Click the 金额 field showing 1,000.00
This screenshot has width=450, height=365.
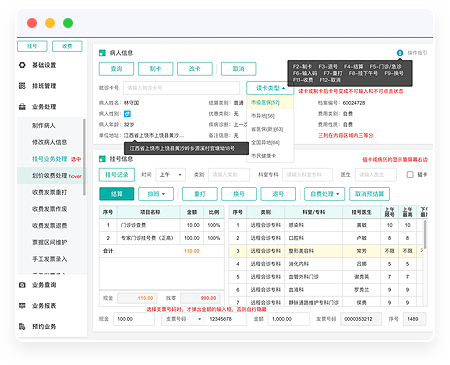(289, 319)
